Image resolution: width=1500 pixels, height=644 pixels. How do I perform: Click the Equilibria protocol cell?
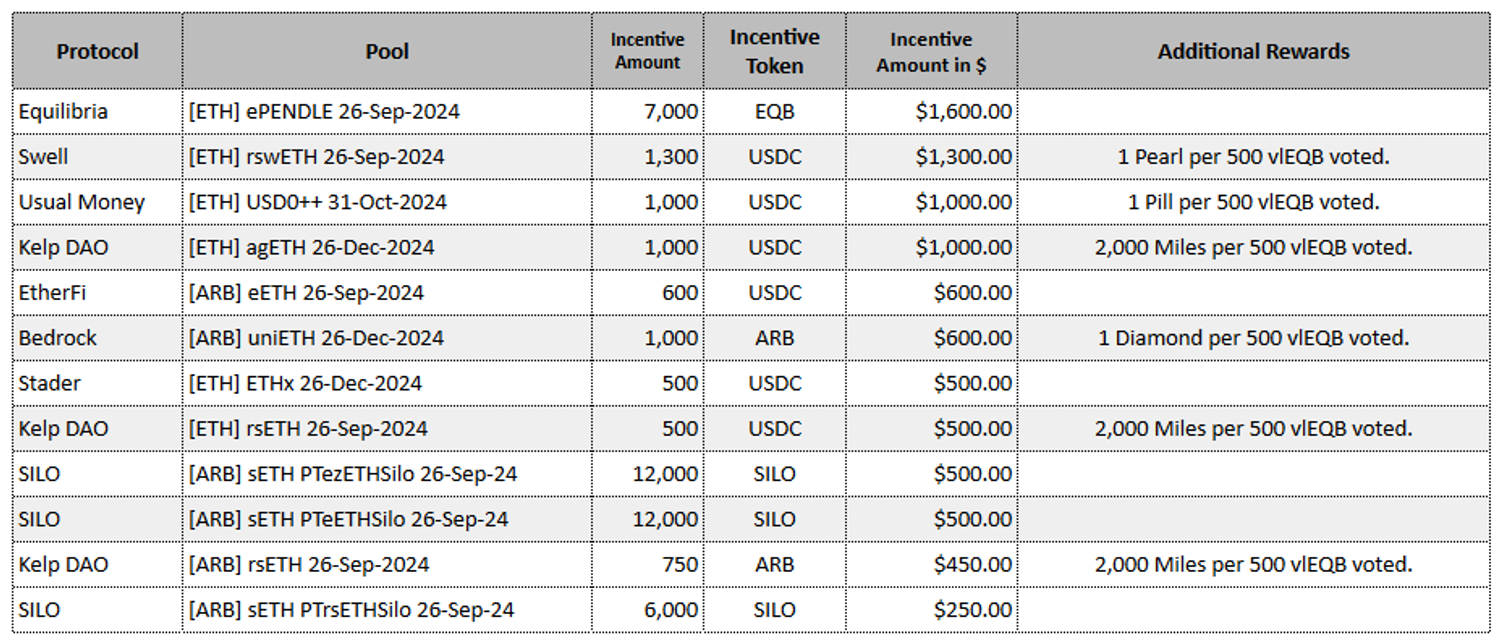coord(63,111)
